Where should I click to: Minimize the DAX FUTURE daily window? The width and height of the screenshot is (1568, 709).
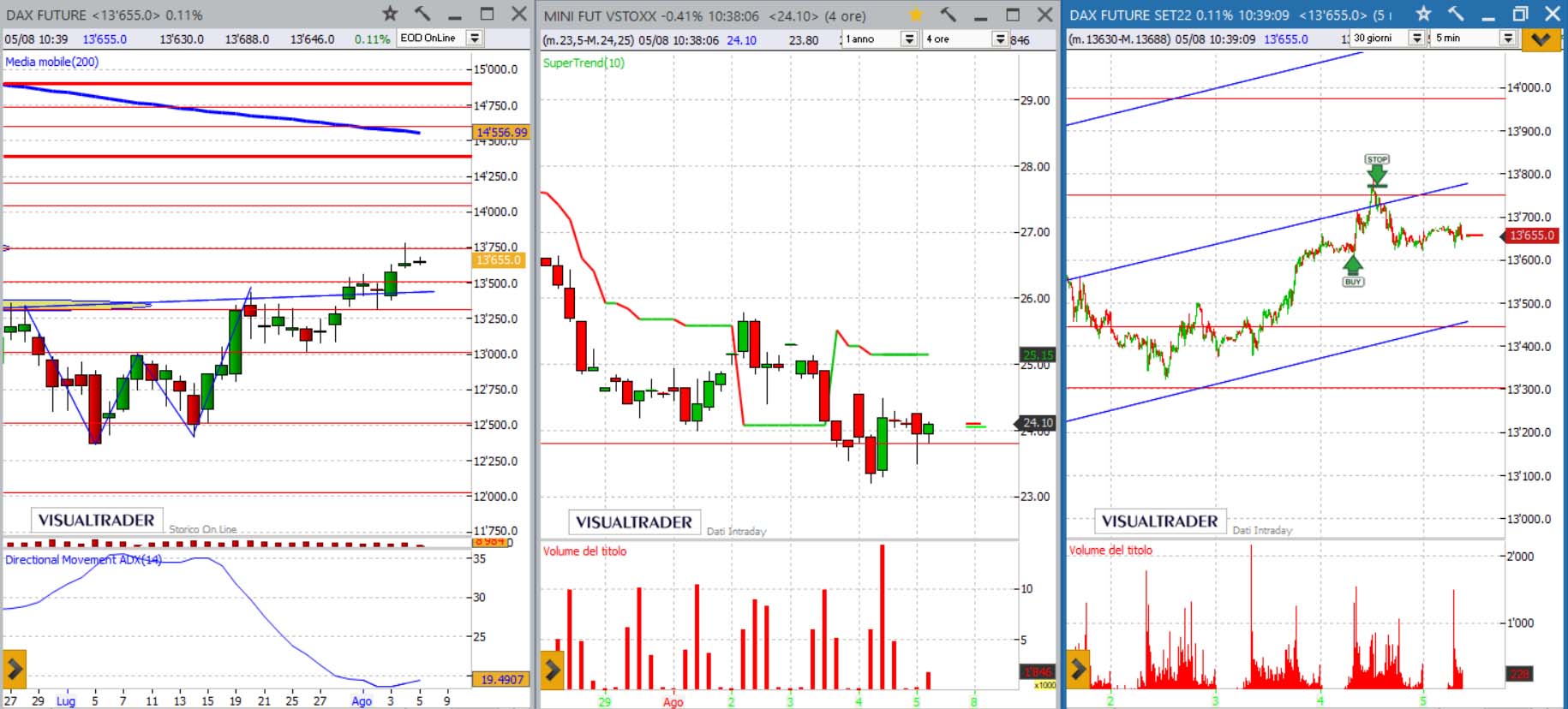(455, 15)
